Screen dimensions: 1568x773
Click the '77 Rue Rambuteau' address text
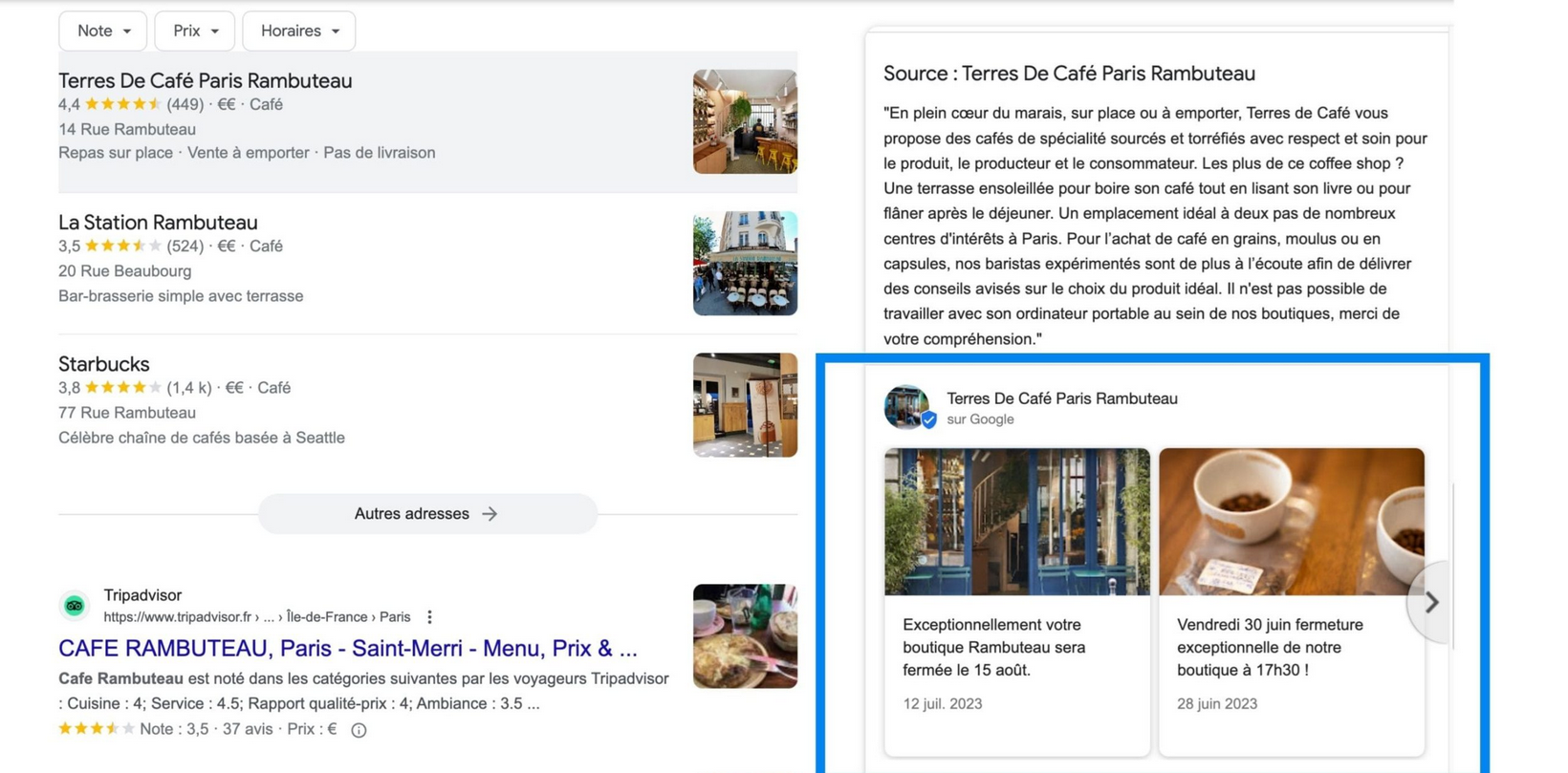click(x=127, y=412)
